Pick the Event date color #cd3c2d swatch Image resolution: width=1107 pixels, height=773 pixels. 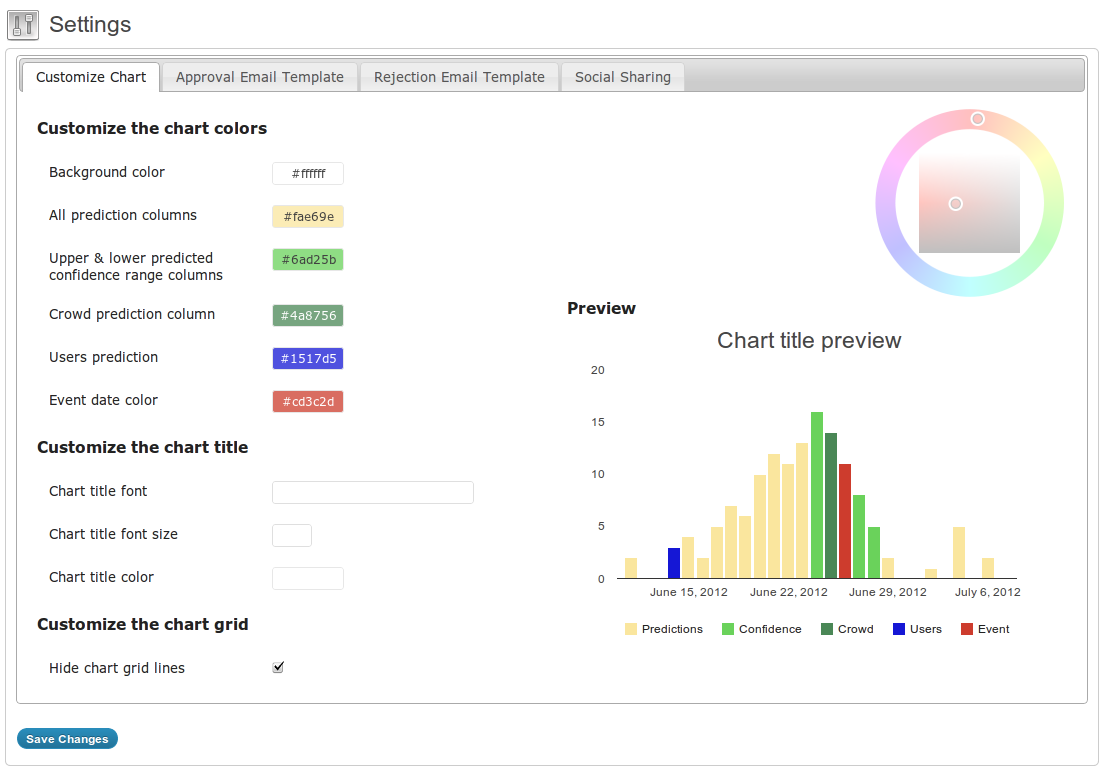[308, 402]
